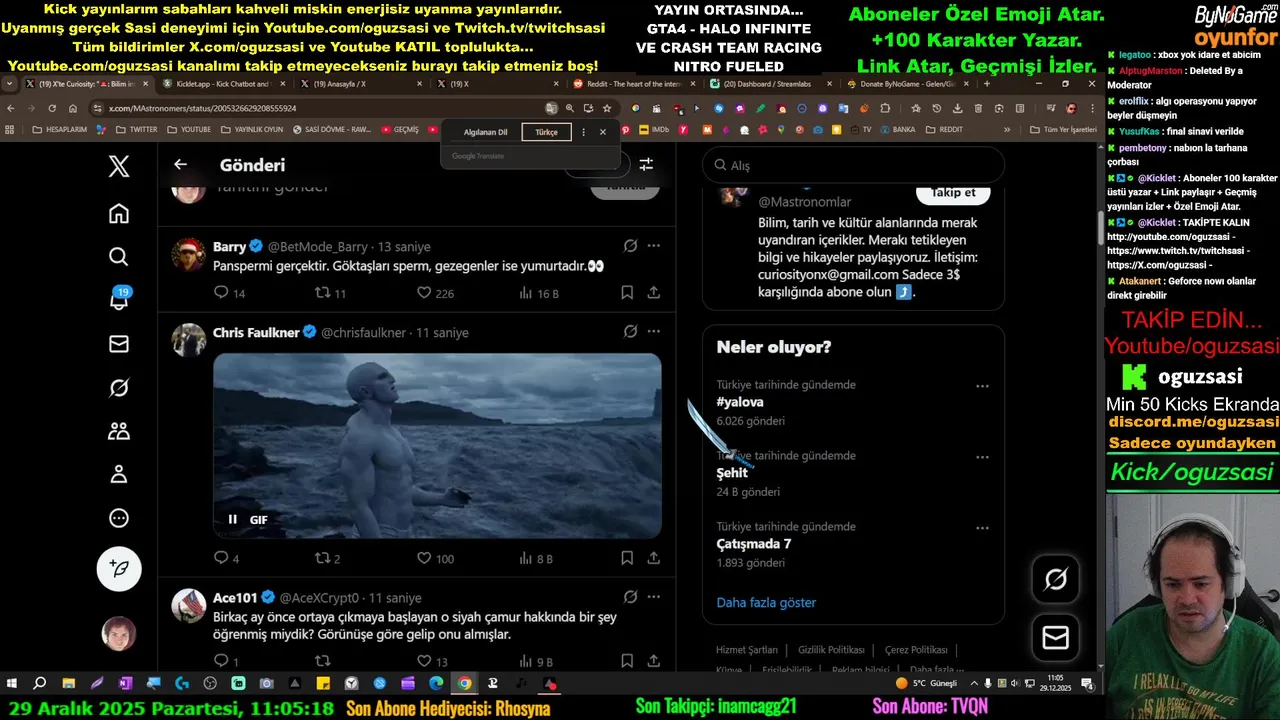1280x720 pixels.
Task: Click Daha fazla göster link
Action: (x=766, y=602)
